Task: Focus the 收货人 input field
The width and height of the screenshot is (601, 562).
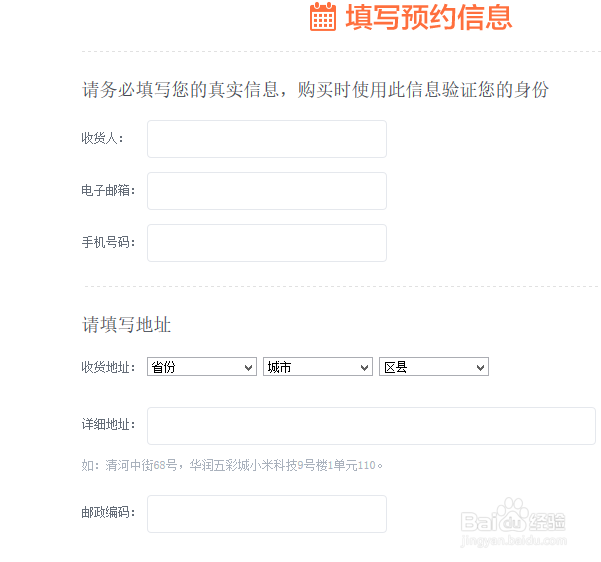Action: pyautogui.click(x=267, y=139)
